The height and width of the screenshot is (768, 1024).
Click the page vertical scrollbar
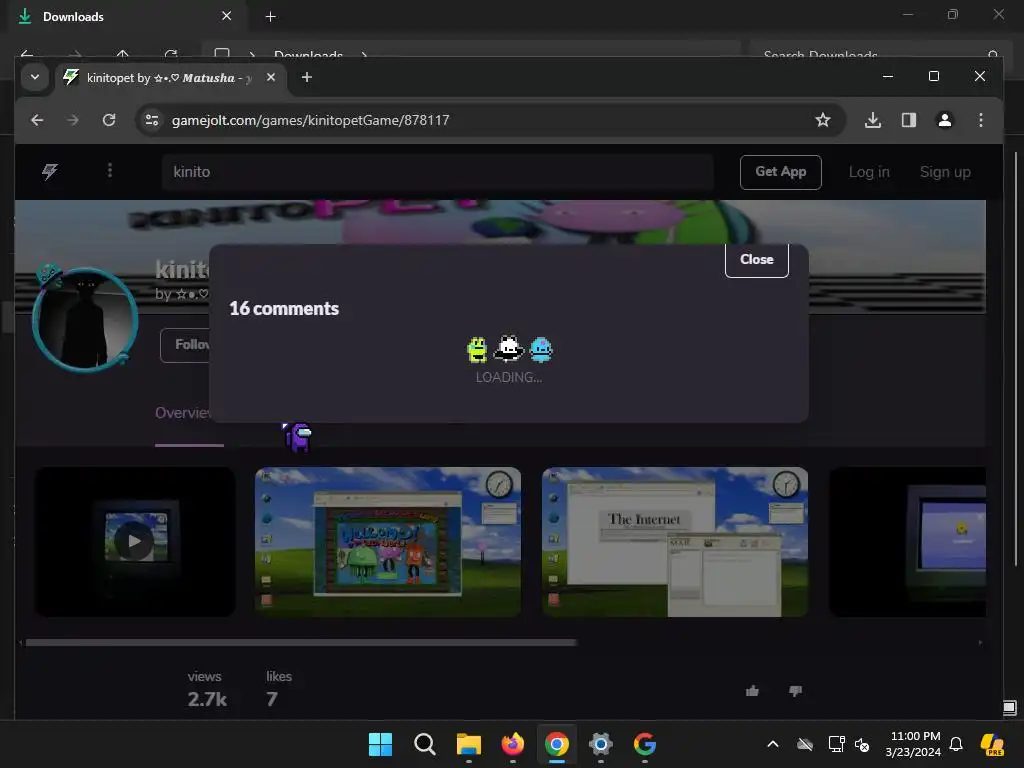coord(1015,359)
